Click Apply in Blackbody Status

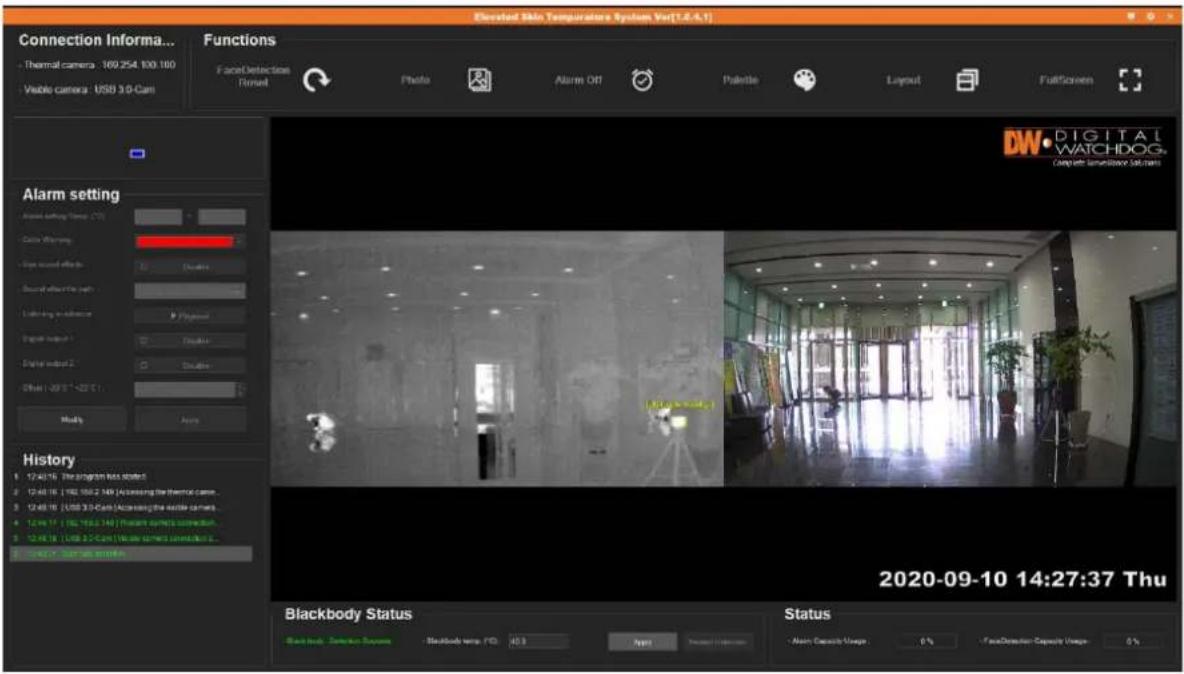pos(643,642)
